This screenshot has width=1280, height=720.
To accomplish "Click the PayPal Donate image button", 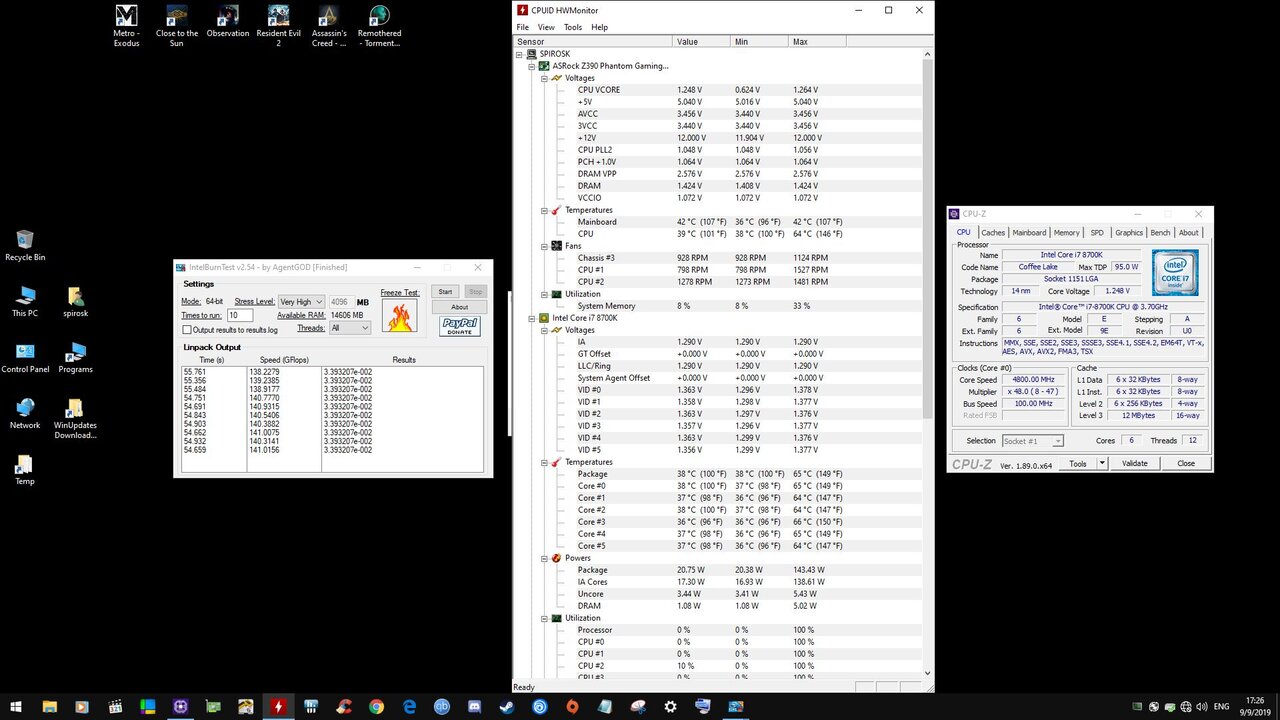I will 459,327.
